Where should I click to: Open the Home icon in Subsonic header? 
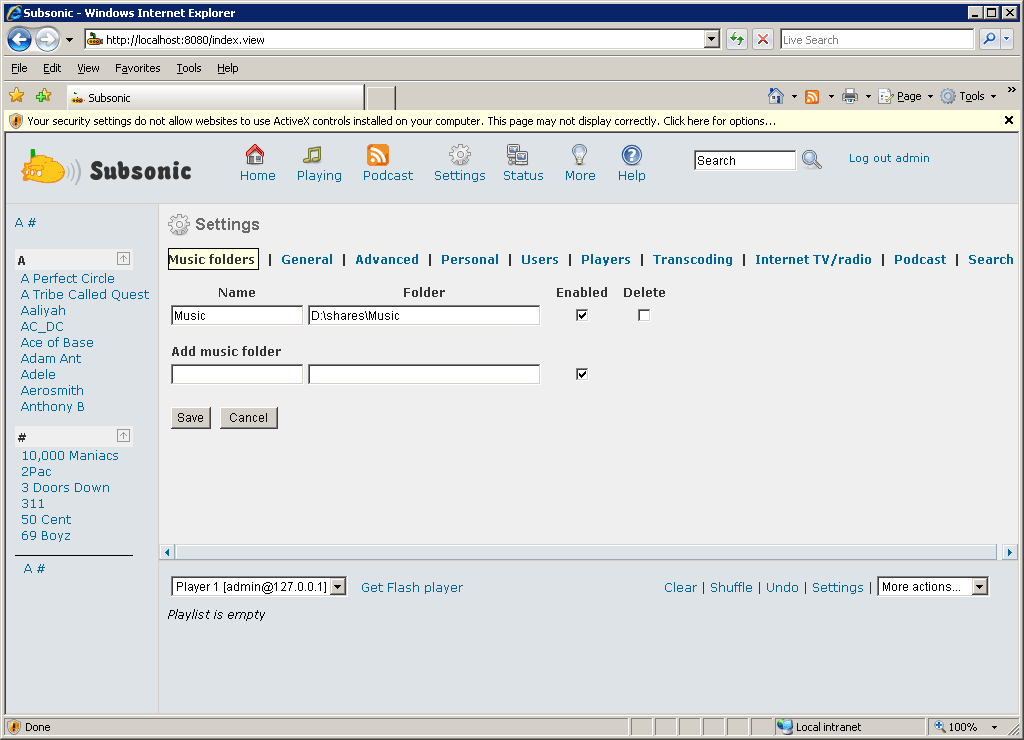coord(255,155)
